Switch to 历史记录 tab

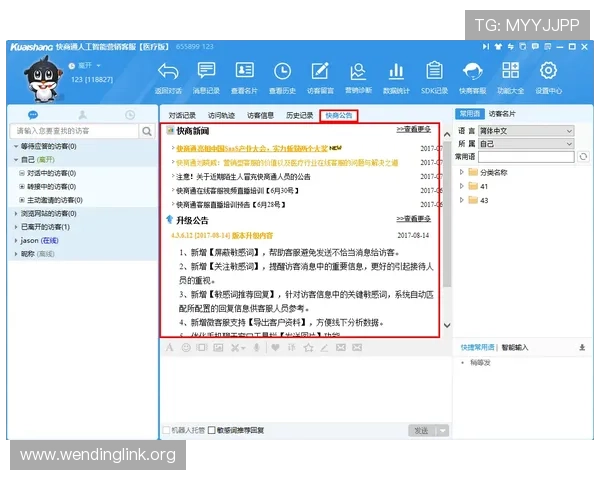pos(300,115)
